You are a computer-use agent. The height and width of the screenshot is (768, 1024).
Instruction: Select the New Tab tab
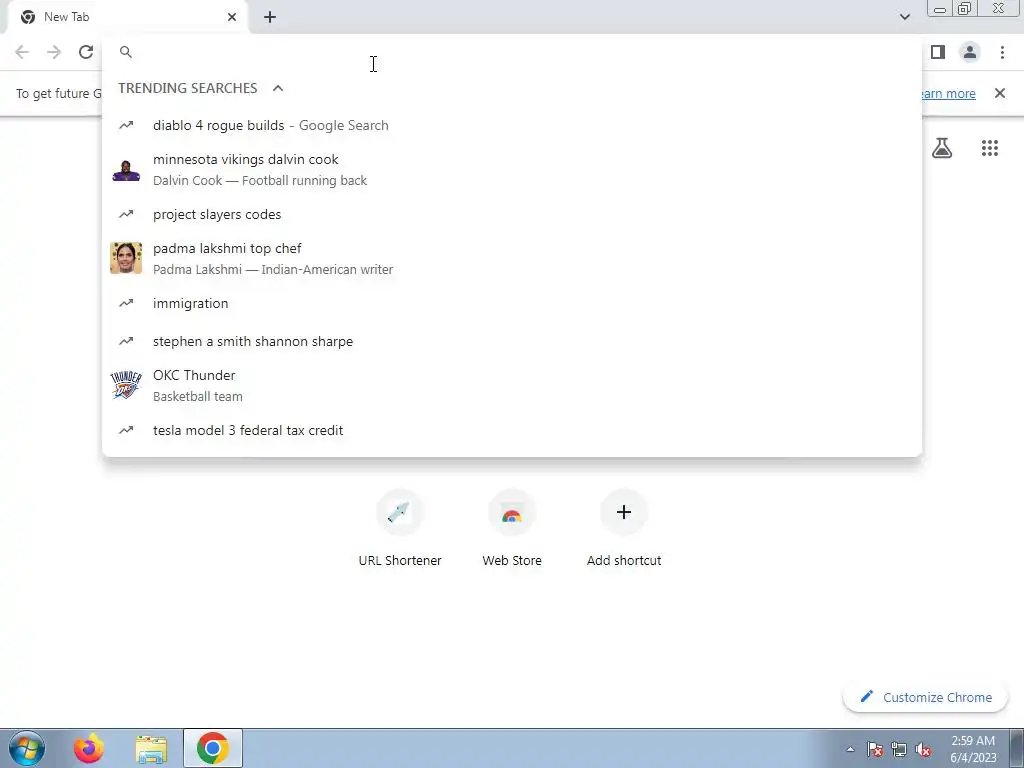click(127, 17)
